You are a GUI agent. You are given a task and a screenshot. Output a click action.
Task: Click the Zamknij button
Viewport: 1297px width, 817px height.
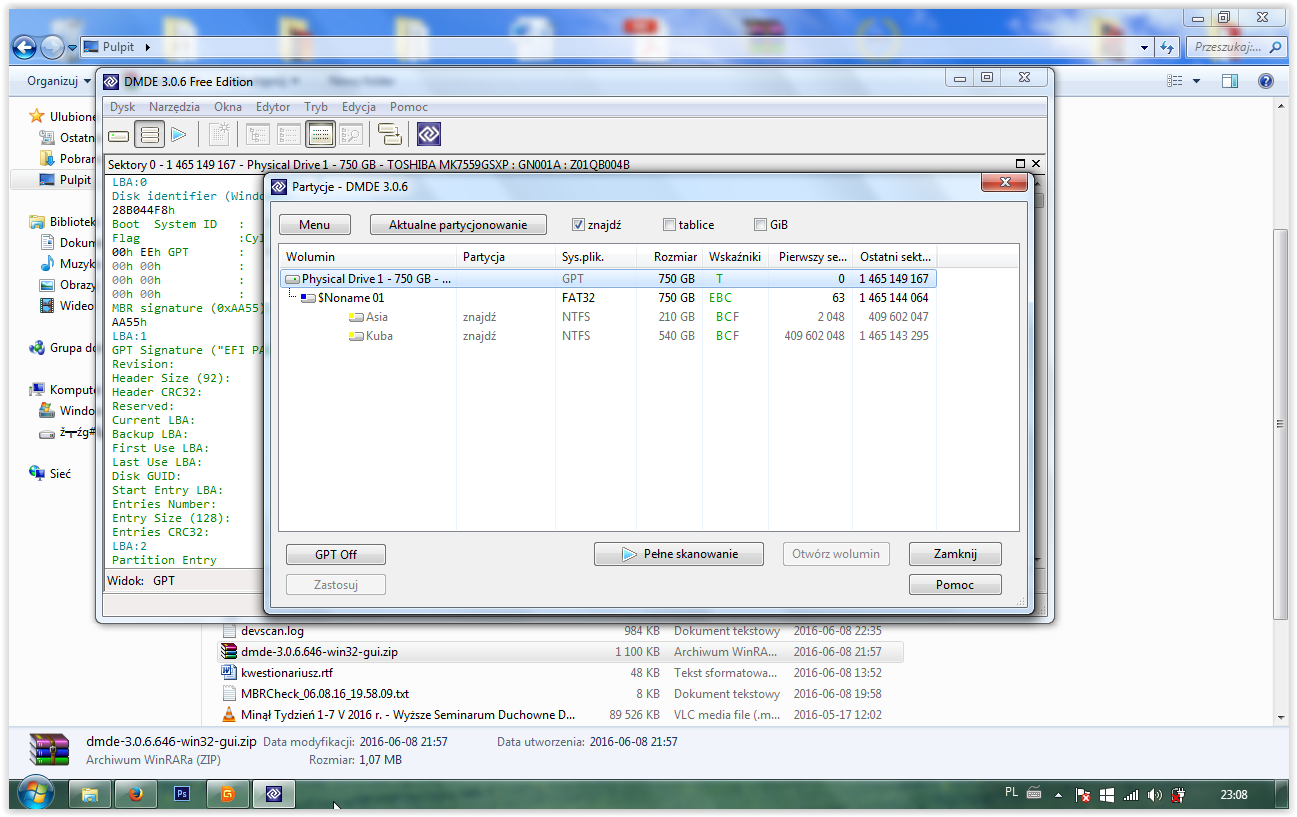[x=955, y=554]
